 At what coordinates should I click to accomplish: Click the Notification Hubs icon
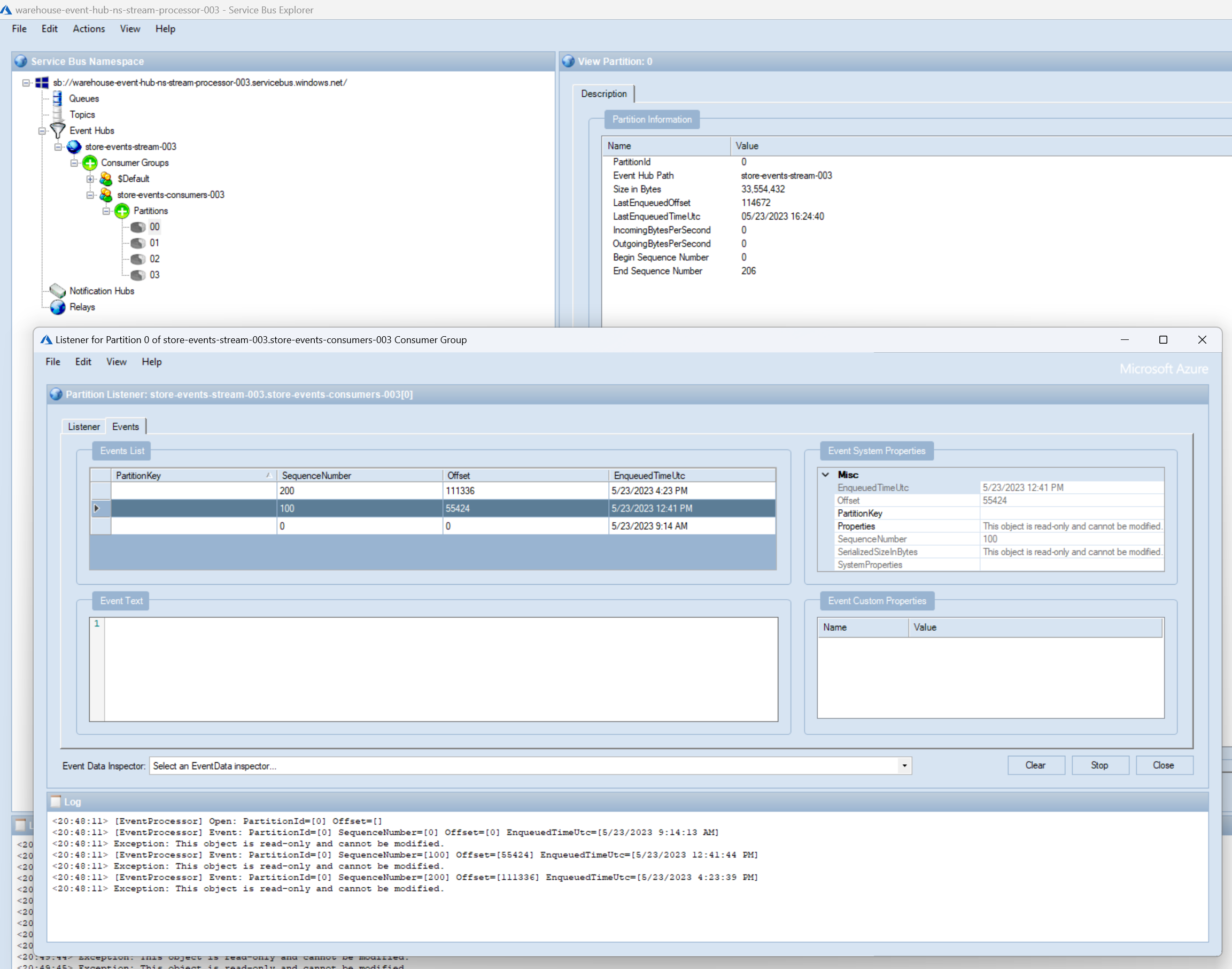[57, 291]
